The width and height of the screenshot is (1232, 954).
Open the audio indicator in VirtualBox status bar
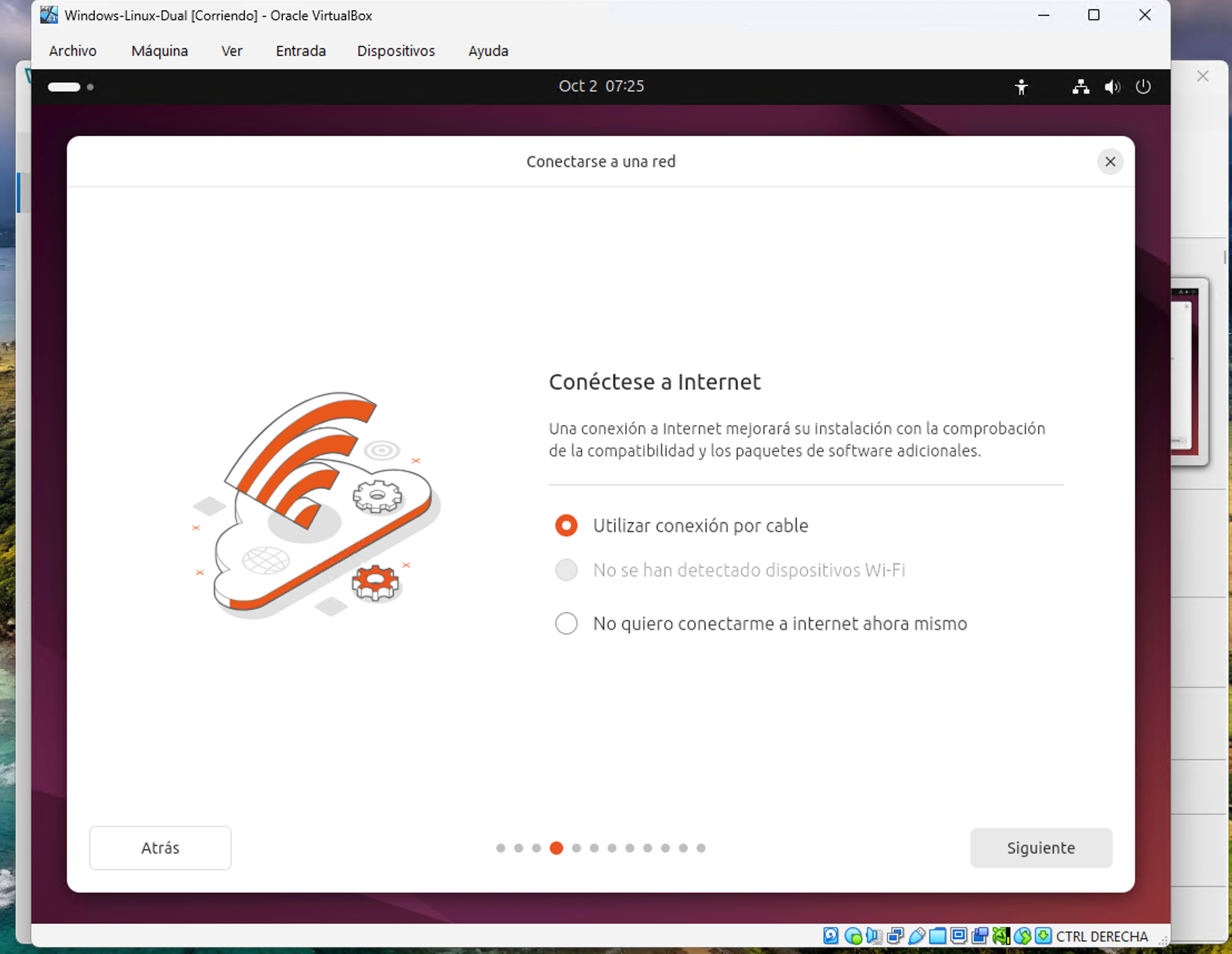click(x=874, y=936)
